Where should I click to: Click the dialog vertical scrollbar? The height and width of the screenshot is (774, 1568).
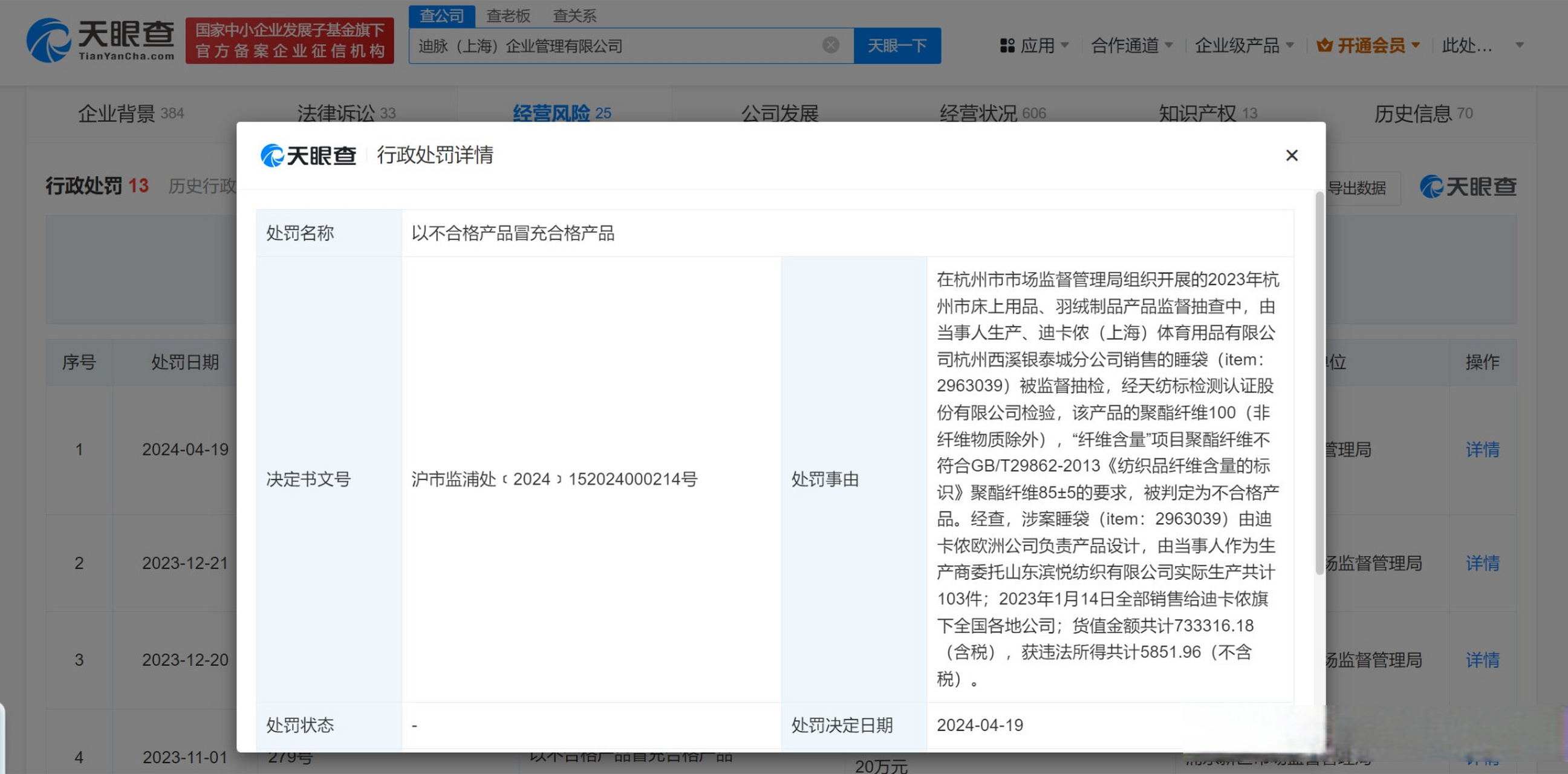(x=1319, y=383)
